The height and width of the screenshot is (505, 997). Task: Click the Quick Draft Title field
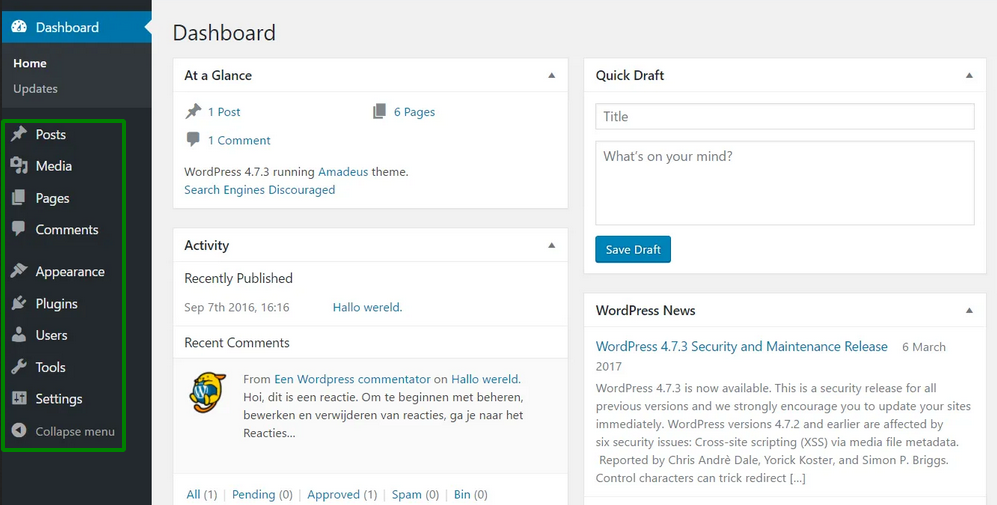point(784,117)
